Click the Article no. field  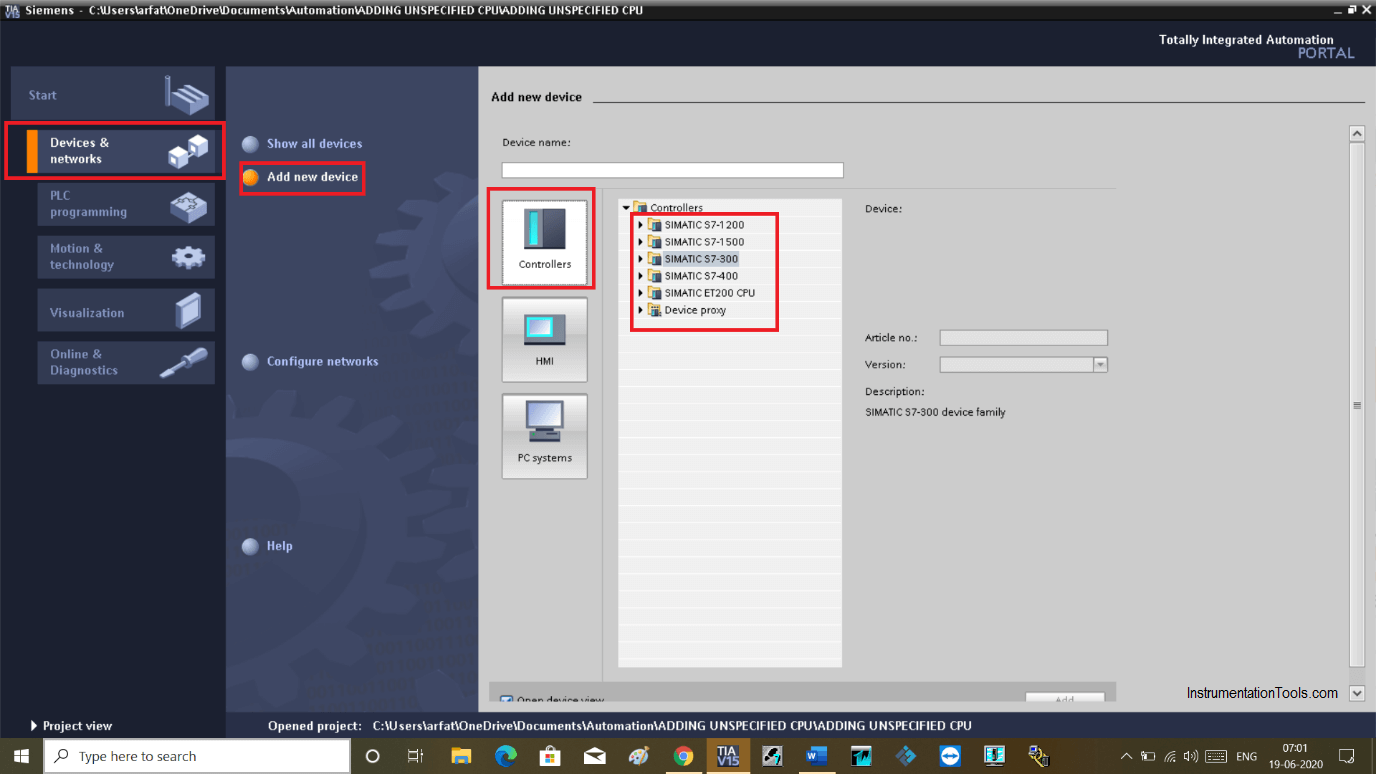pos(1023,338)
